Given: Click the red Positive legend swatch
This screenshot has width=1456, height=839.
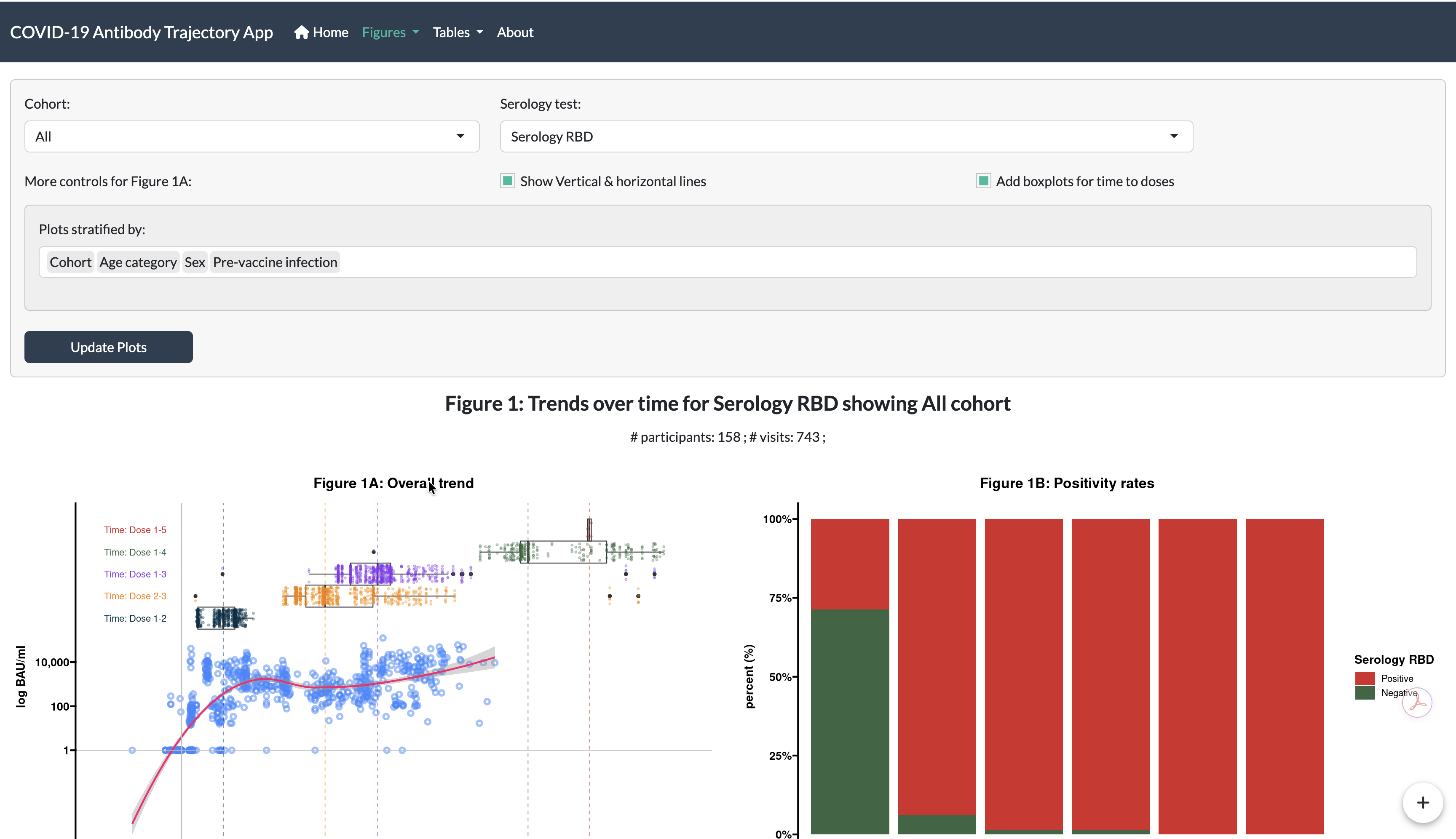Looking at the screenshot, I should point(1364,678).
